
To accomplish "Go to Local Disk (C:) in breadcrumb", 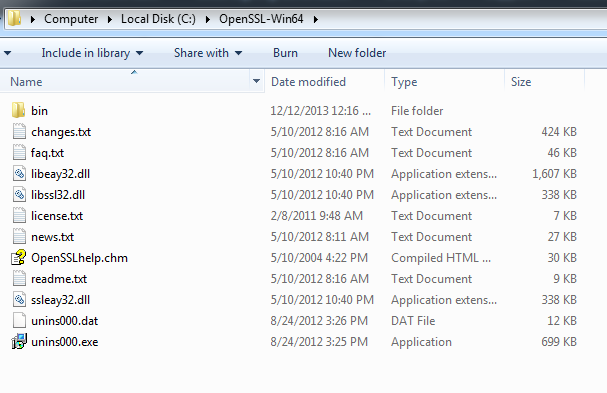I will [158, 19].
